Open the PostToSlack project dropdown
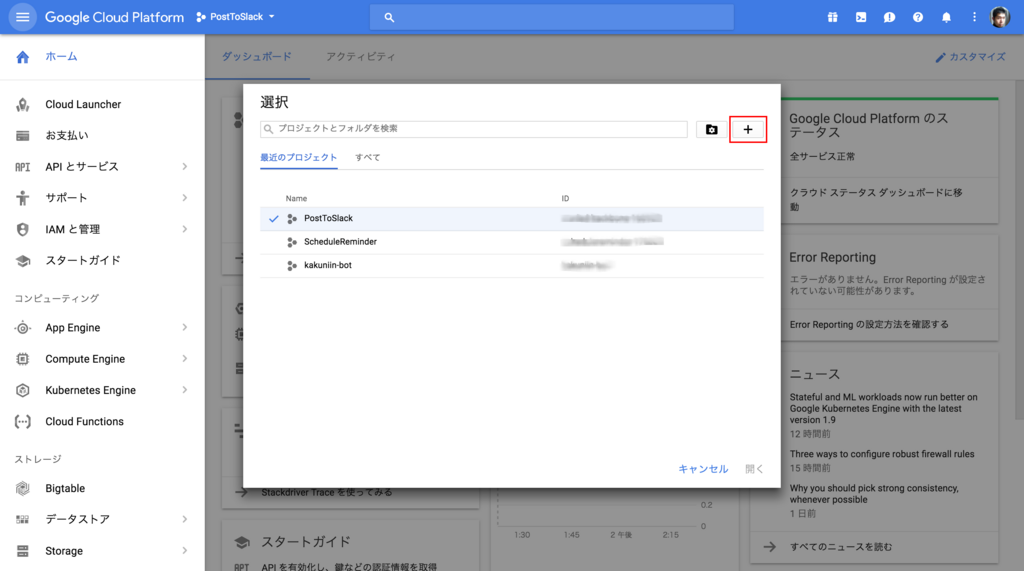Screen dimensions: 1024x571 point(236,17)
